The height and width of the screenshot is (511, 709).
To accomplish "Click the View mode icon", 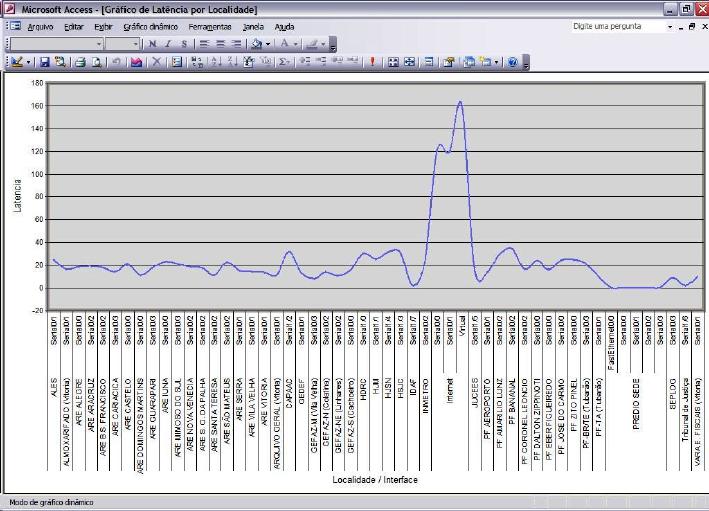I will pos(17,62).
